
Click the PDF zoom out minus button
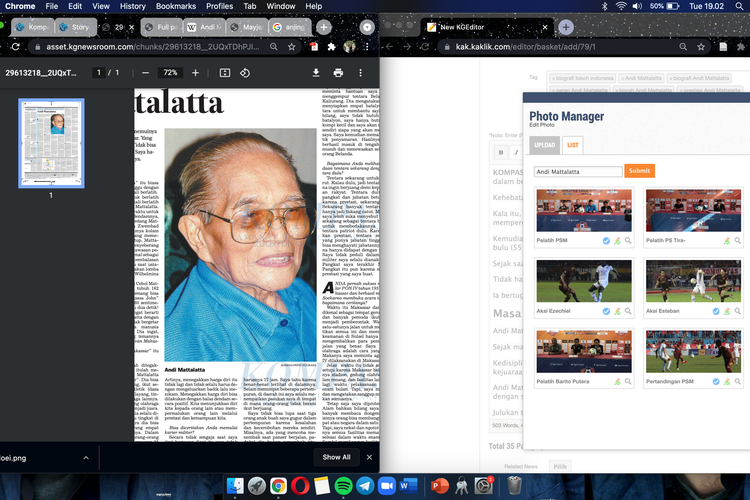point(146,73)
